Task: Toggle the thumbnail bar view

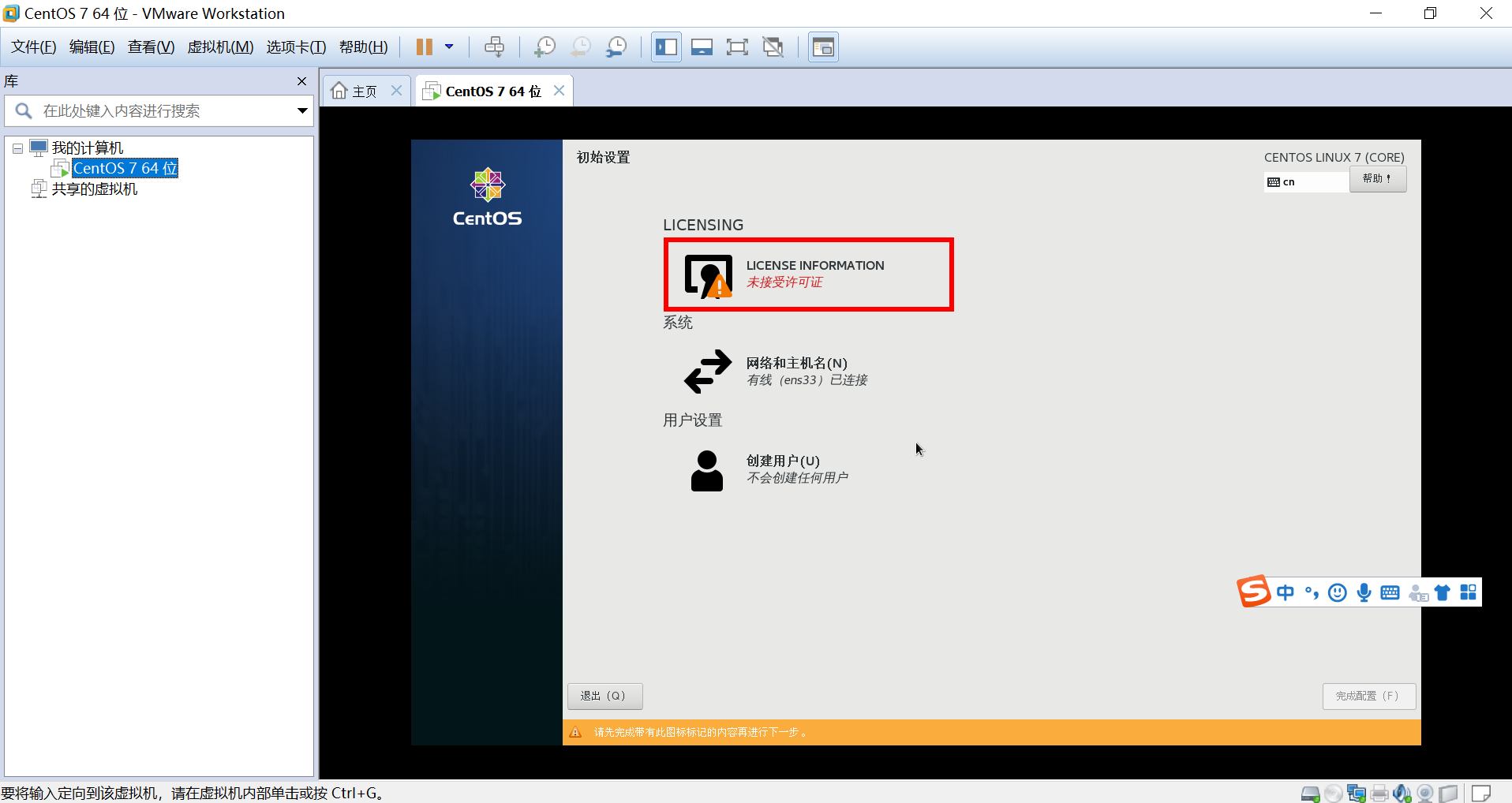Action: (x=702, y=47)
